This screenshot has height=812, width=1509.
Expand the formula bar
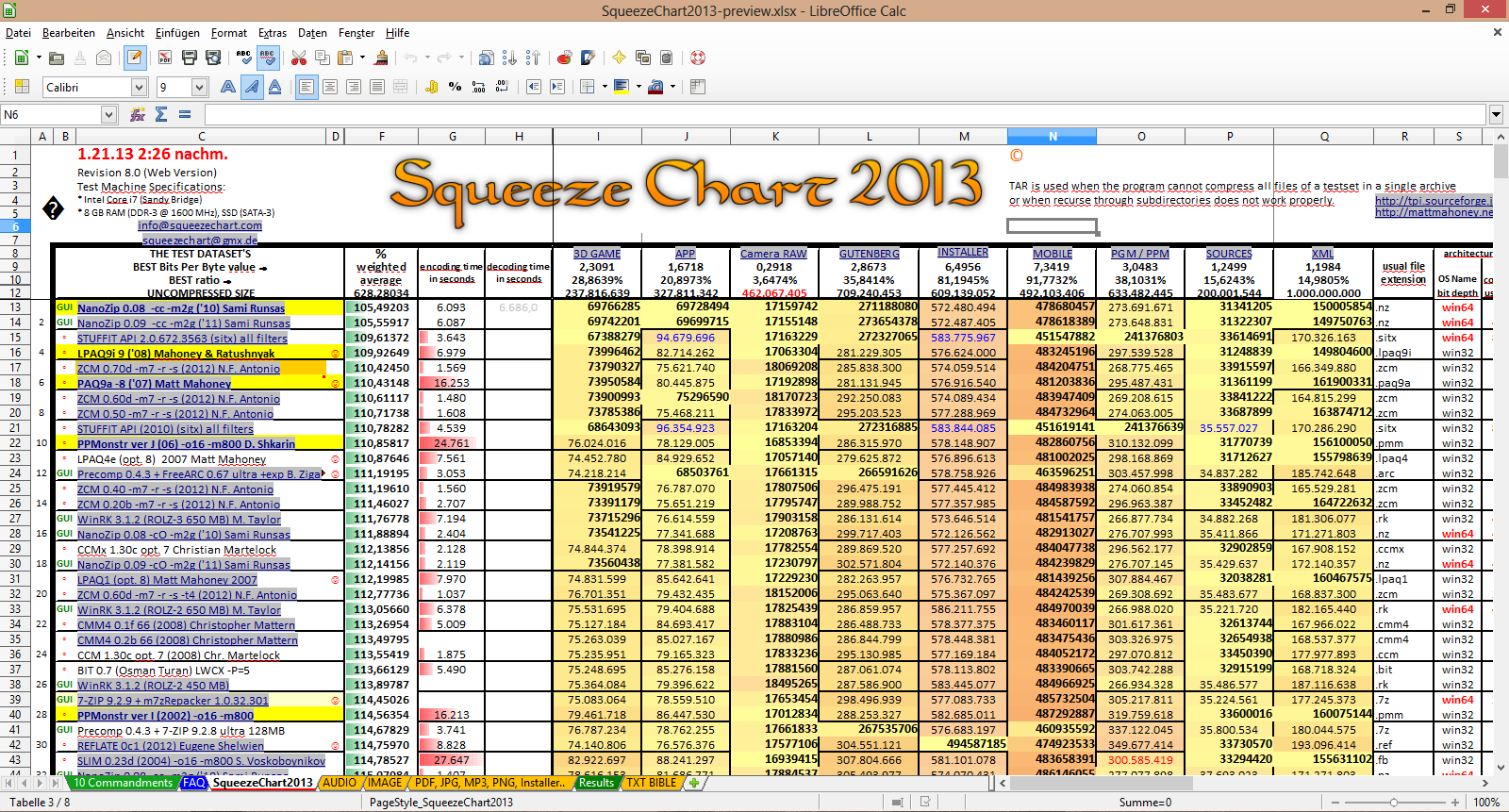click(1496, 114)
